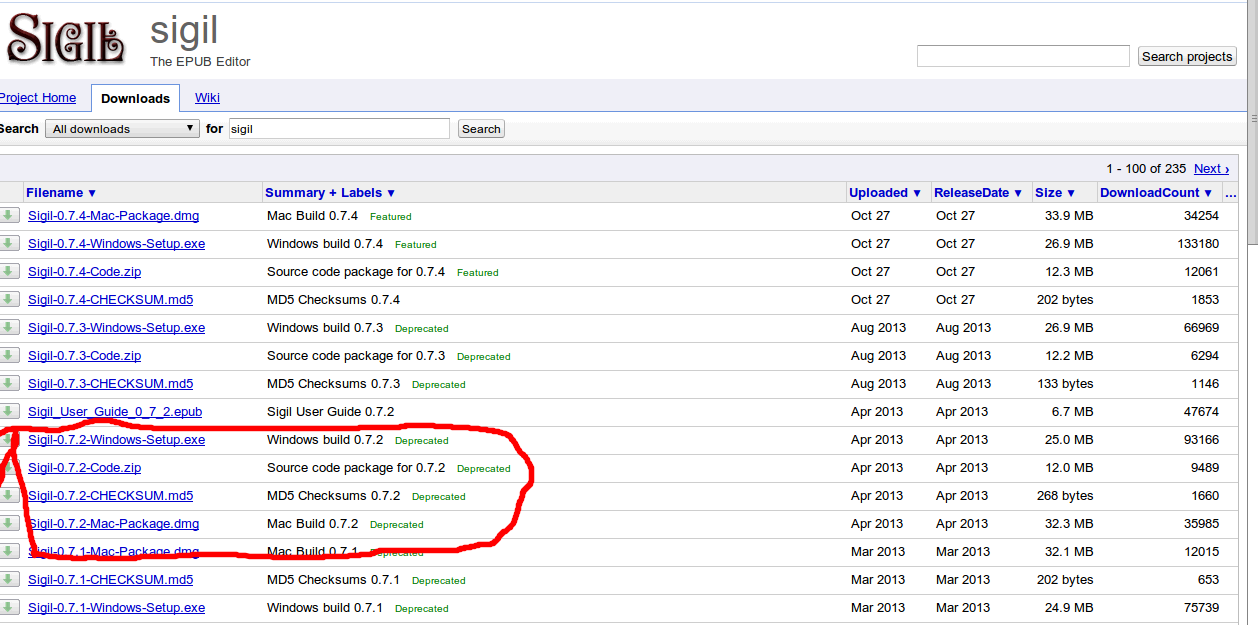Click the 133180 download count cell
The image size is (1258, 625).
click(x=1199, y=243)
